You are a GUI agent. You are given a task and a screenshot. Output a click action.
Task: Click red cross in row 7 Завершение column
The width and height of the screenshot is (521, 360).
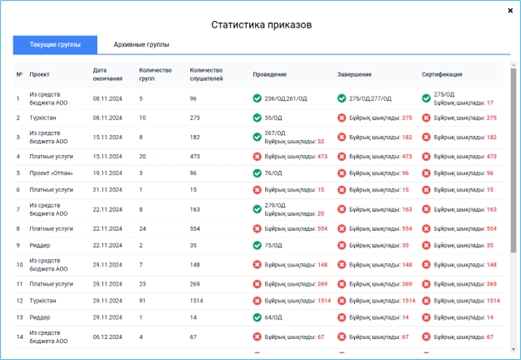342,209
